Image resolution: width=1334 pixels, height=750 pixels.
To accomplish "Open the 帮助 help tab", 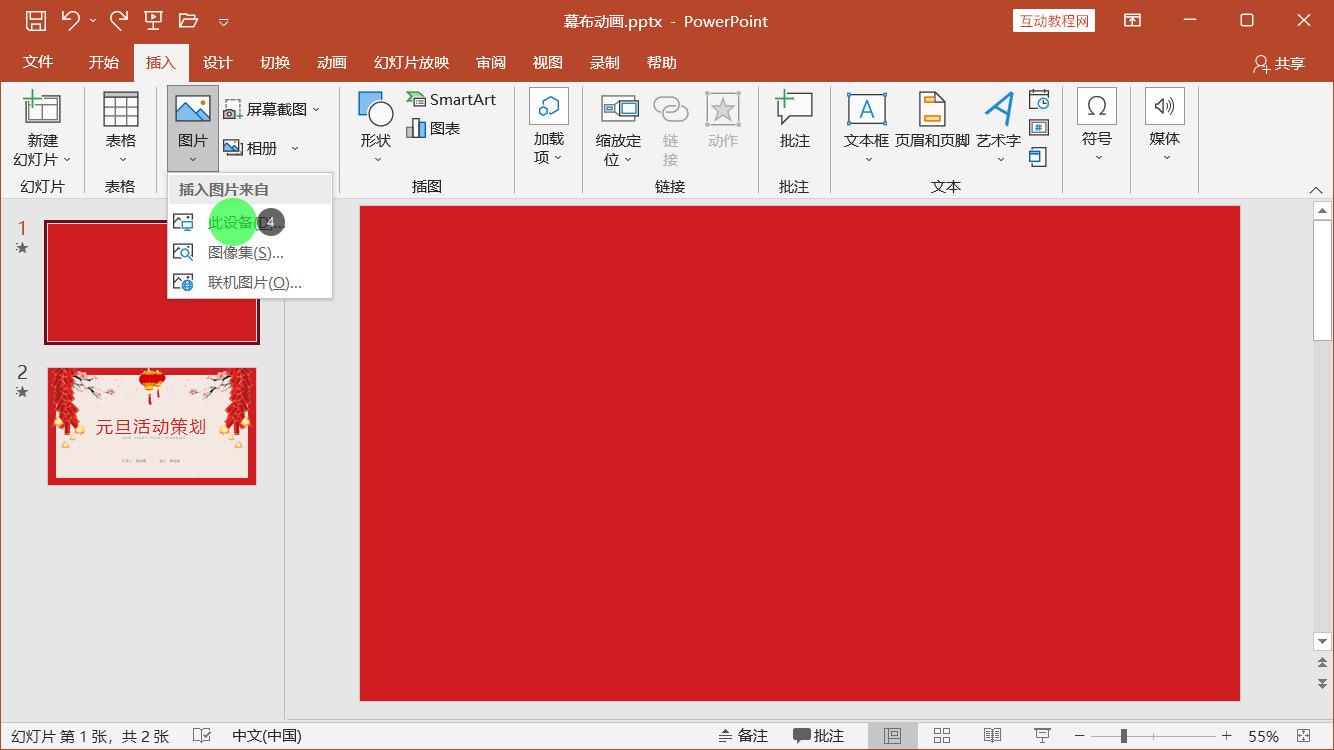I will 662,62.
